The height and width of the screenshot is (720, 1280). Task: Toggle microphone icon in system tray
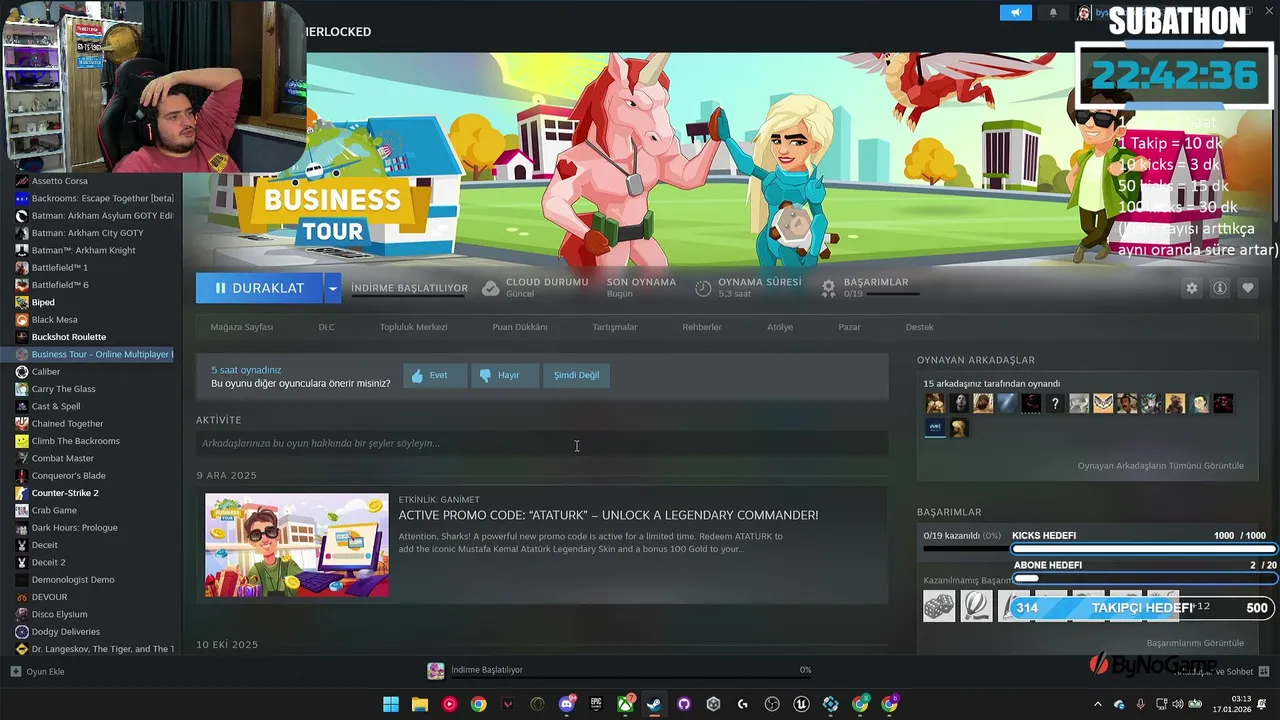pos(1140,704)
